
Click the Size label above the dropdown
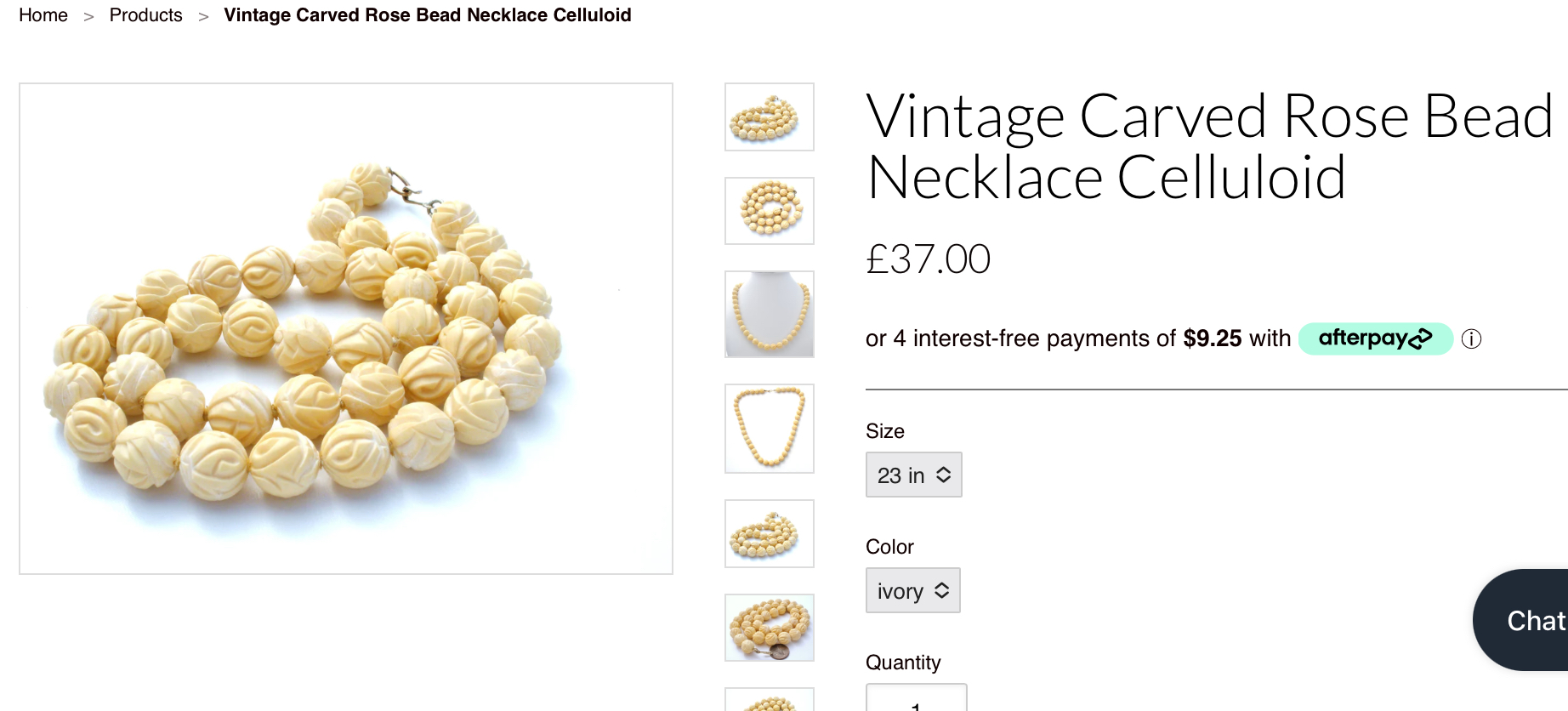[884, 431]
